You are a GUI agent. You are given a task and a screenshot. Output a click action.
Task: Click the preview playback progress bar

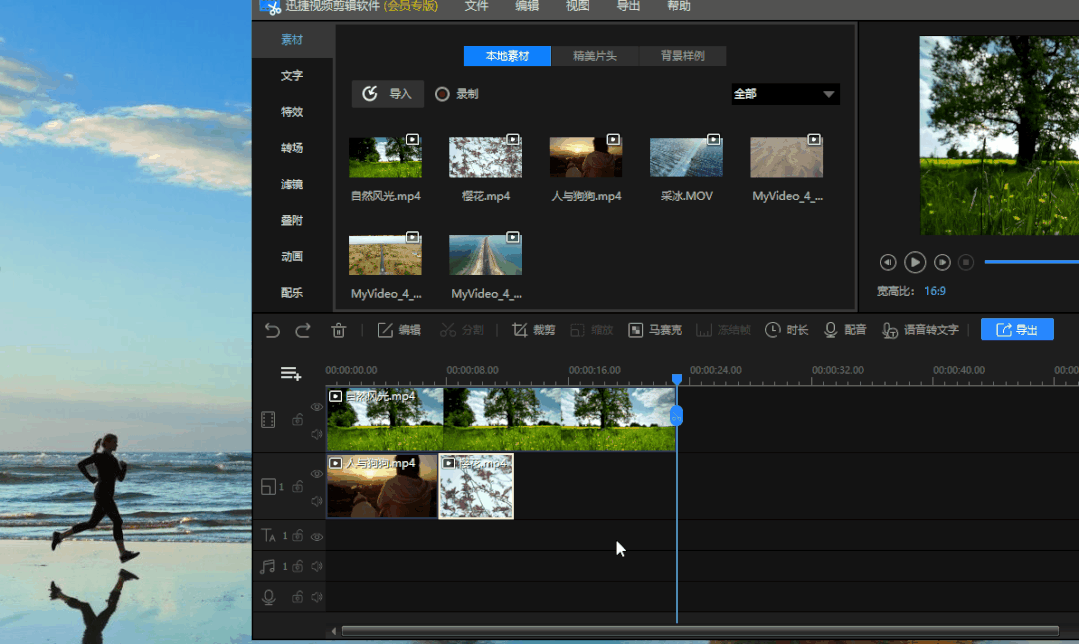(x=1030, y=262)
